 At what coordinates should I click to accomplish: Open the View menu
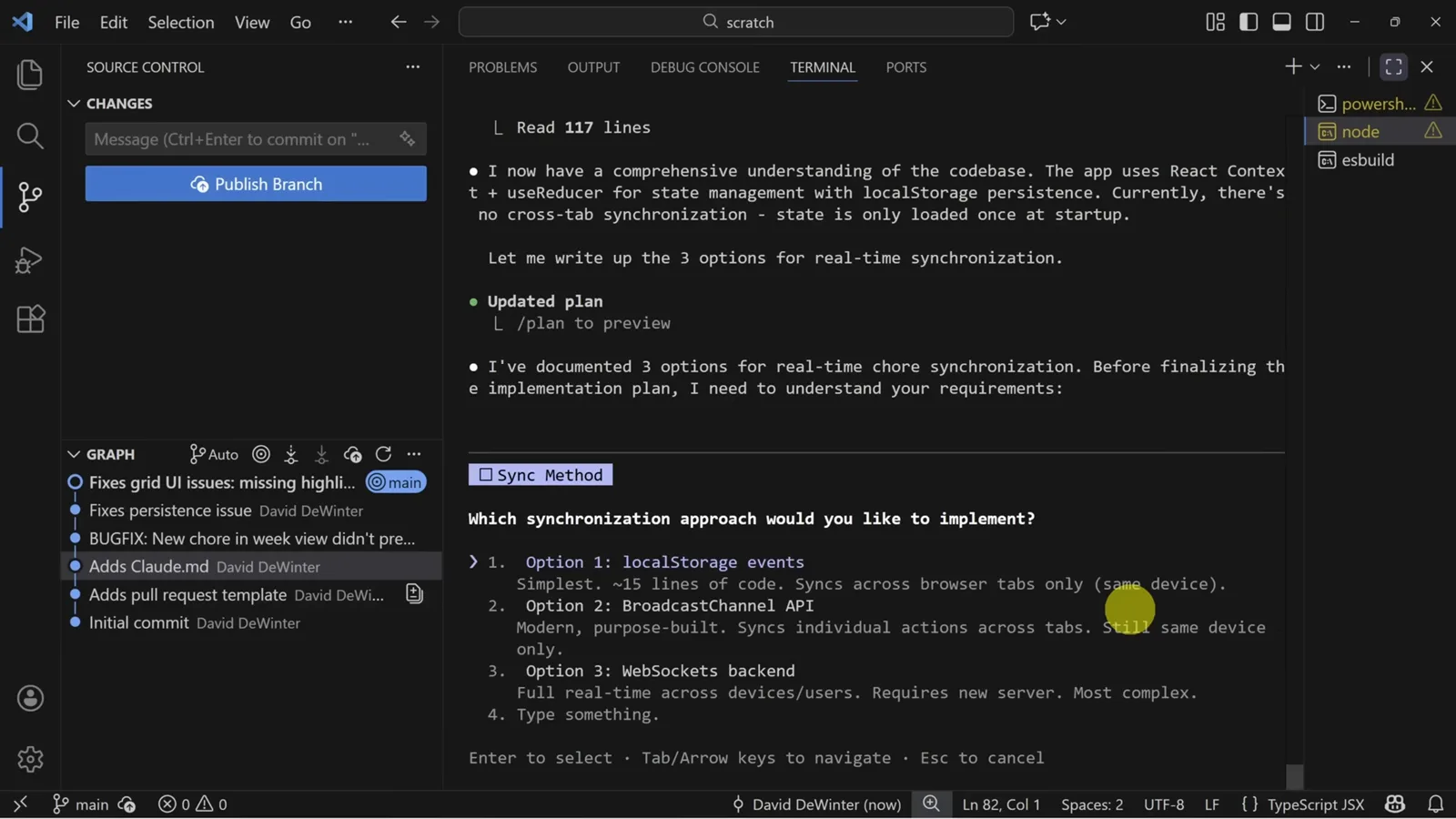pyautogui.click(x=252, y=22)
